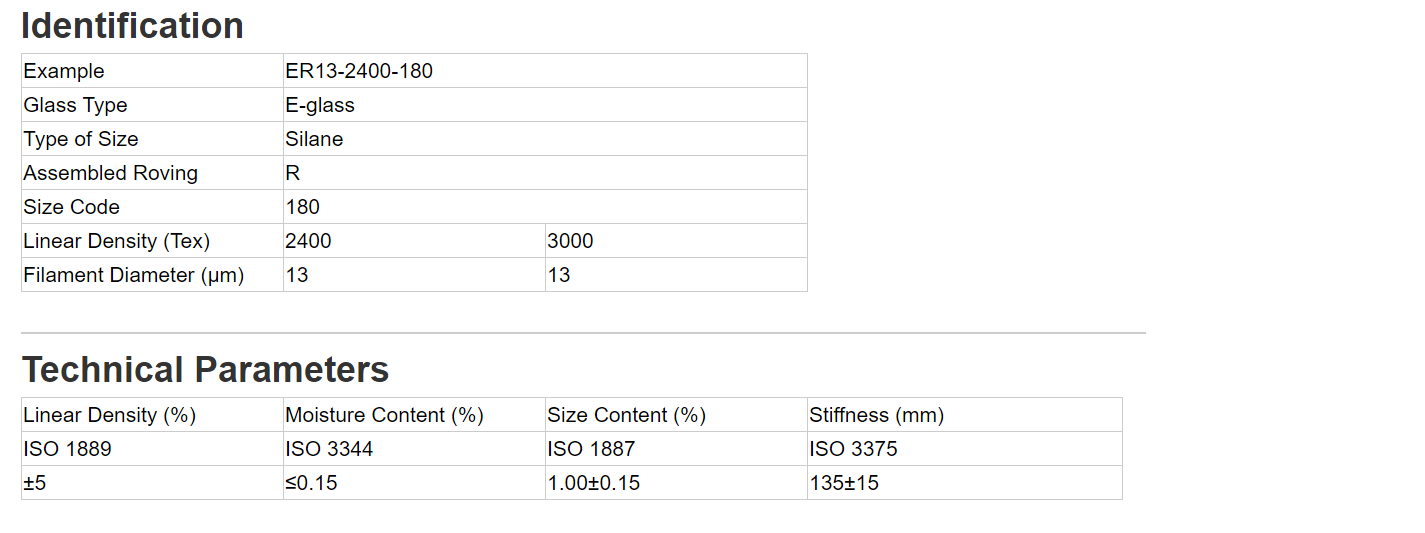This screenshot has height=533, width=1425.
Task: Select the 2400 linear density cell
Action: [x=414, y=241]
